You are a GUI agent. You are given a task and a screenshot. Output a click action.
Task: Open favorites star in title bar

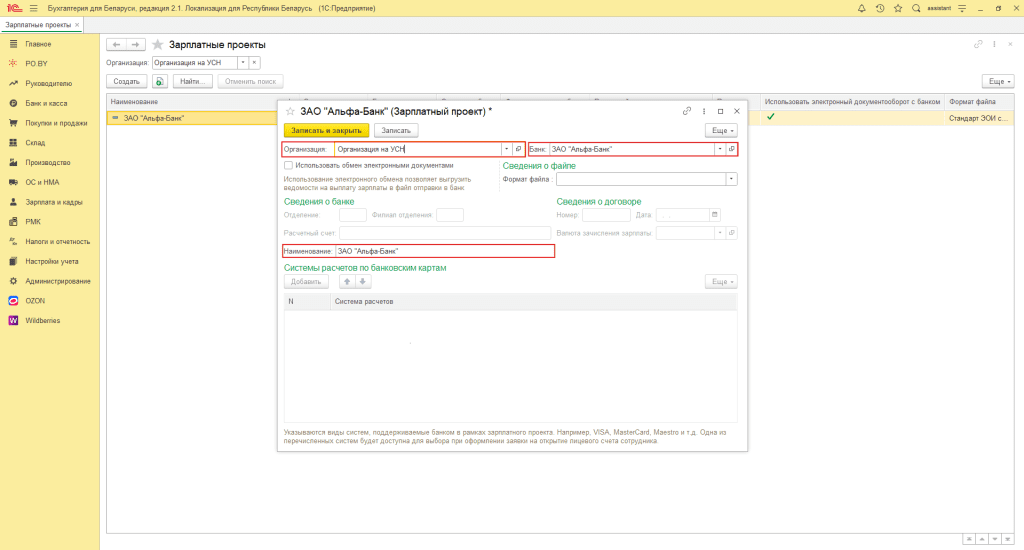tap(898, 8)
